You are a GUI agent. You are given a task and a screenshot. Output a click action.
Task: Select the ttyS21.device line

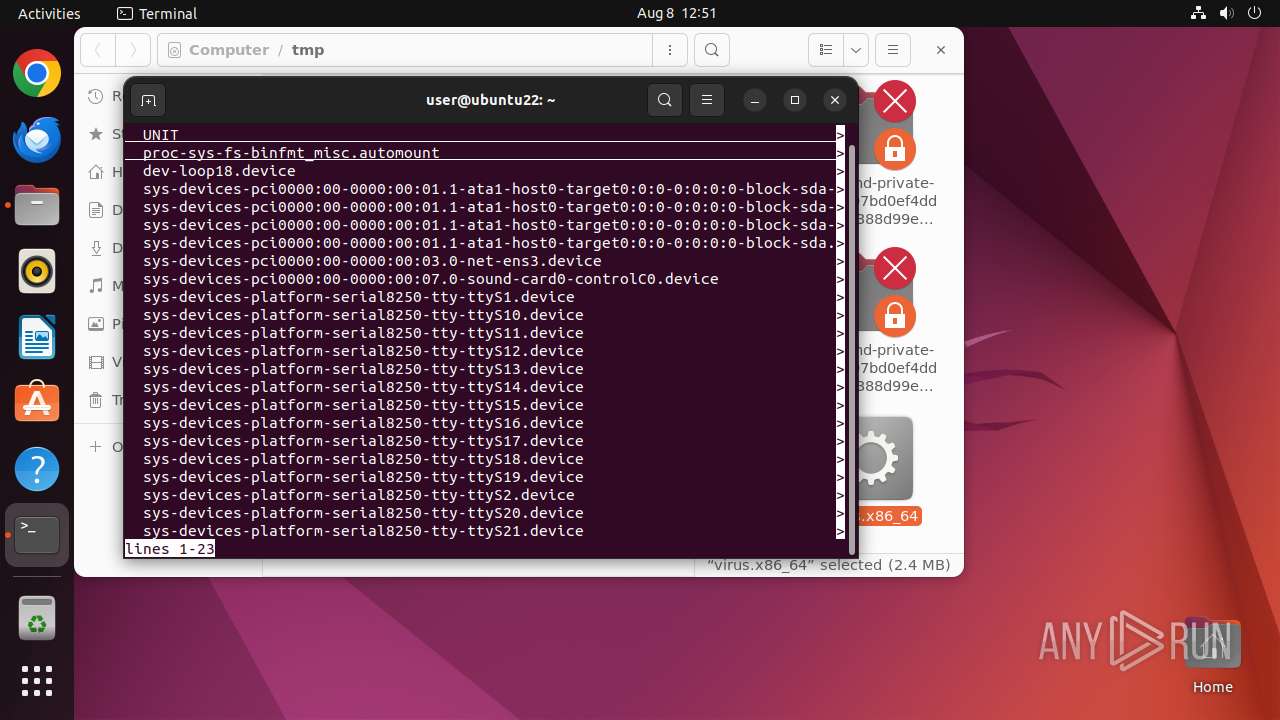363,531
